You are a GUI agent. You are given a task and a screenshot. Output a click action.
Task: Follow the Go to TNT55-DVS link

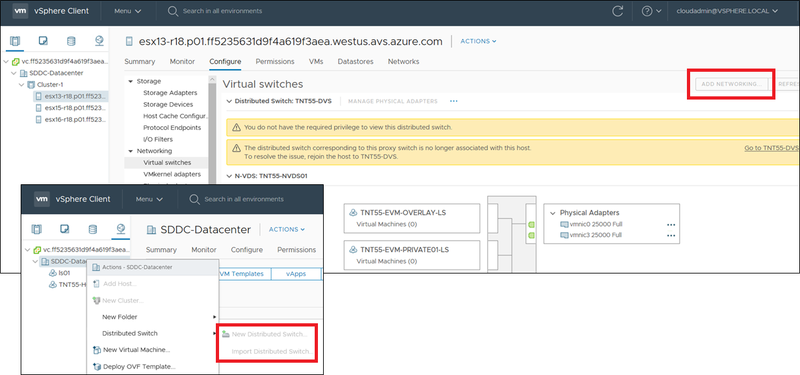coord(772,148)
